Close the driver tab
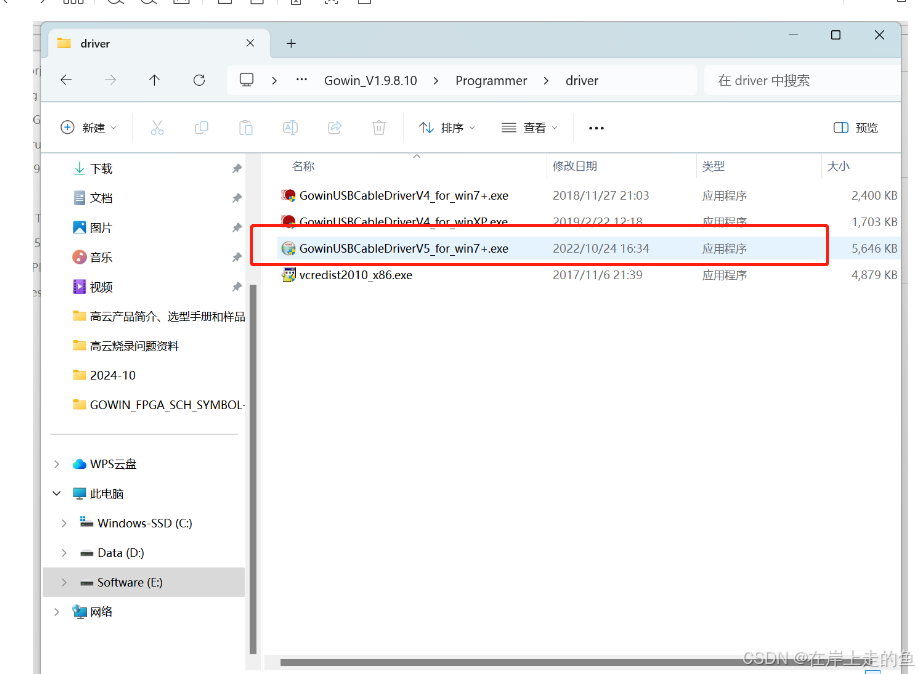The height and width of the screenshot is (674, 919). pyautogui.click(x=250, y=43)
